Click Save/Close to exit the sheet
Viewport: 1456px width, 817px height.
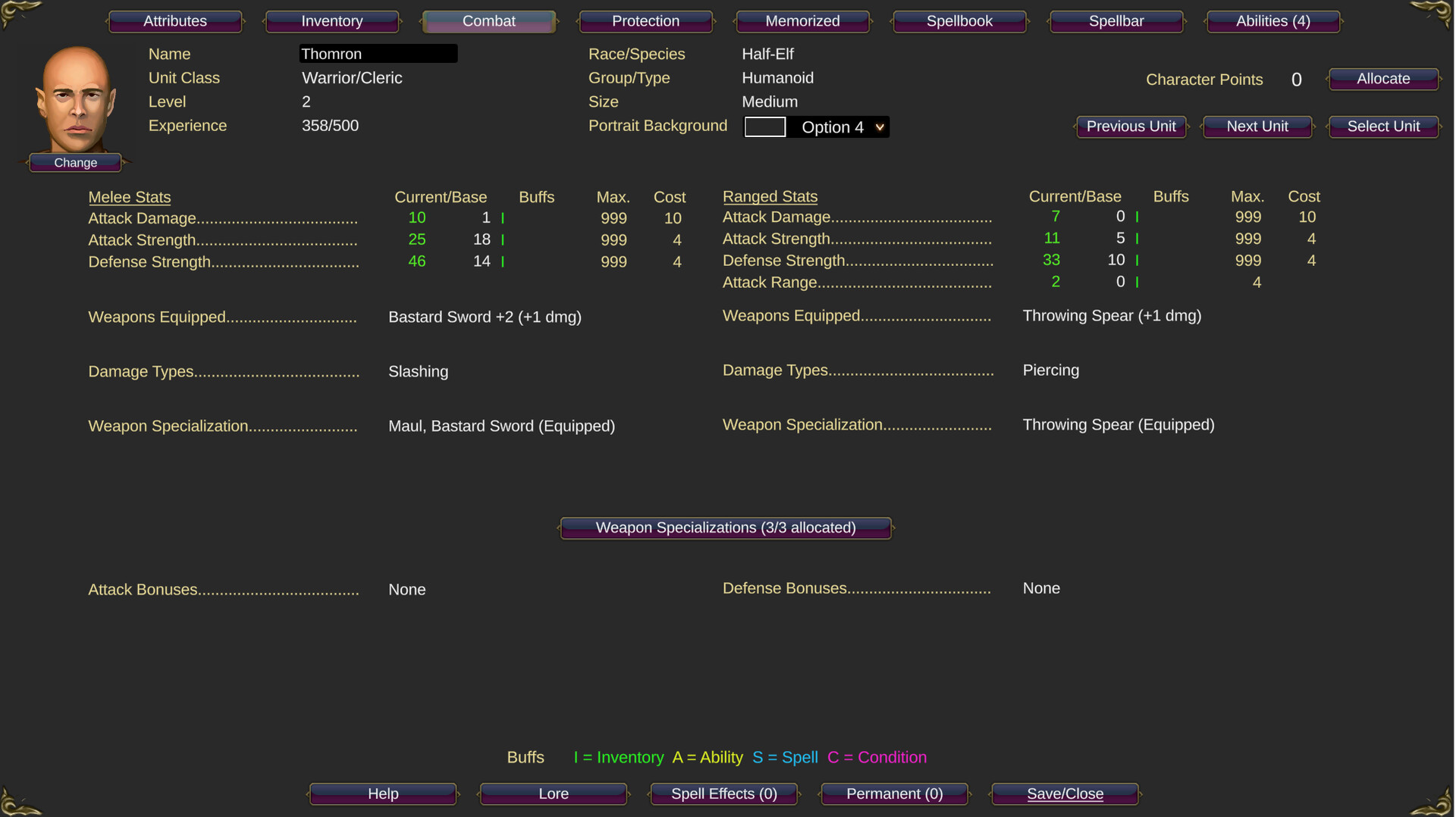click(x=1065, y=794)
